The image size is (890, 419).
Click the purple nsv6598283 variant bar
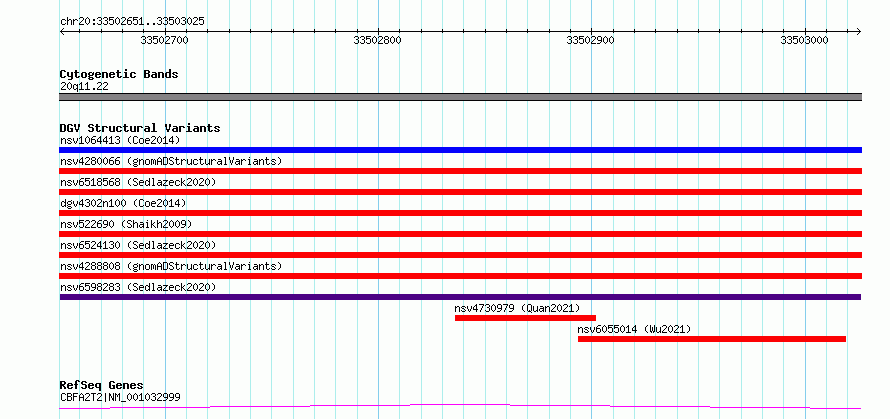pos(460,297)
